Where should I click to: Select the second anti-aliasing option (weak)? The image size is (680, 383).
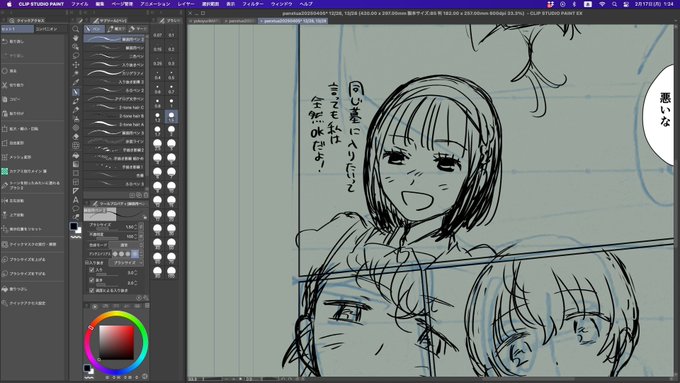tap(121, 254)
